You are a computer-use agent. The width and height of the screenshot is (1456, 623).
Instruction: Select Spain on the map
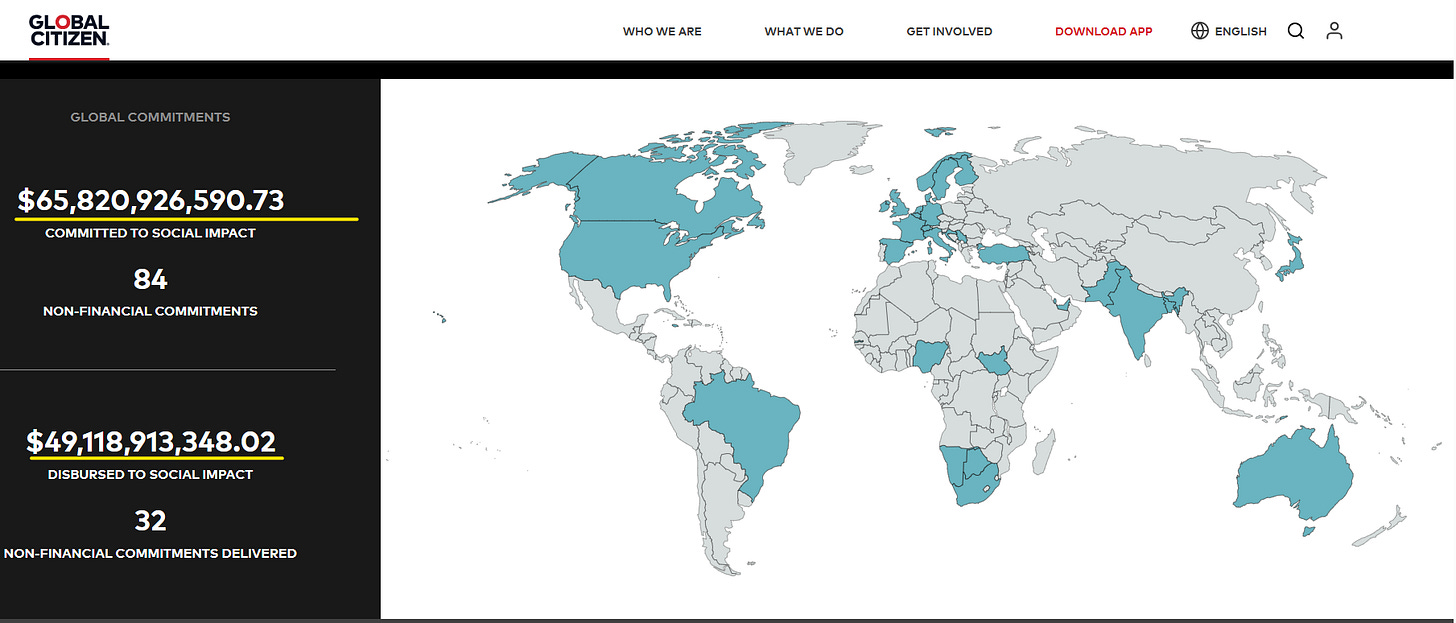point(895,251)
